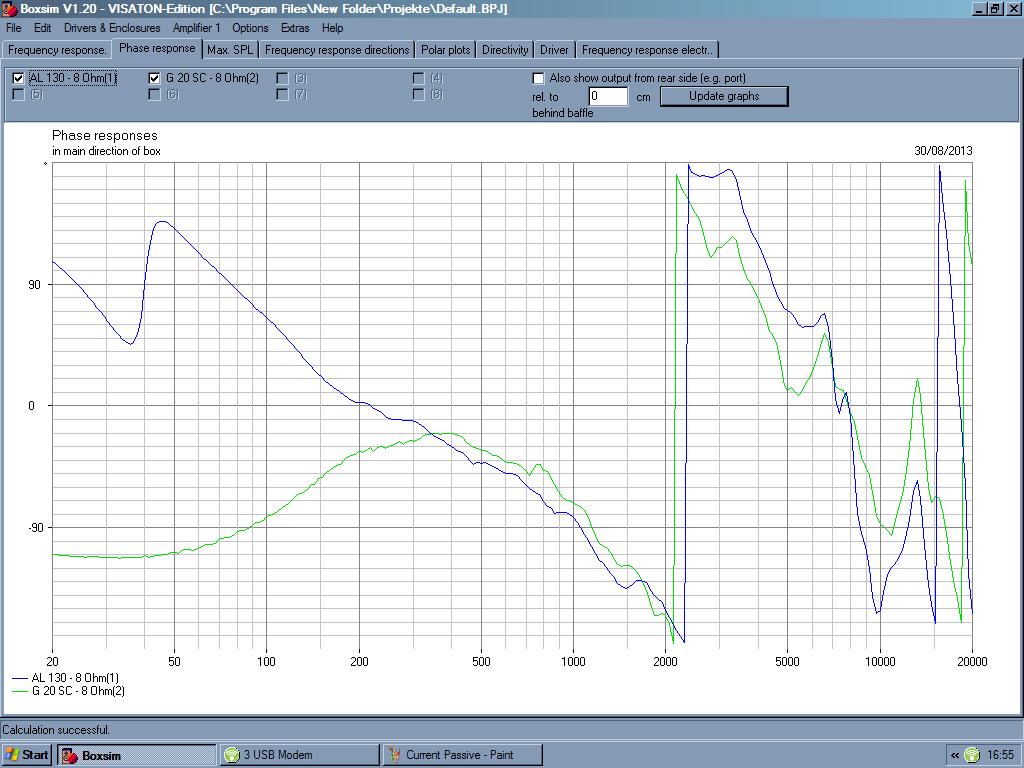This screenshot has height=768, width=1024.
Task: Click the AL 130 - 8 Ohm(1) legend entry
Action: tap(66, 678)
